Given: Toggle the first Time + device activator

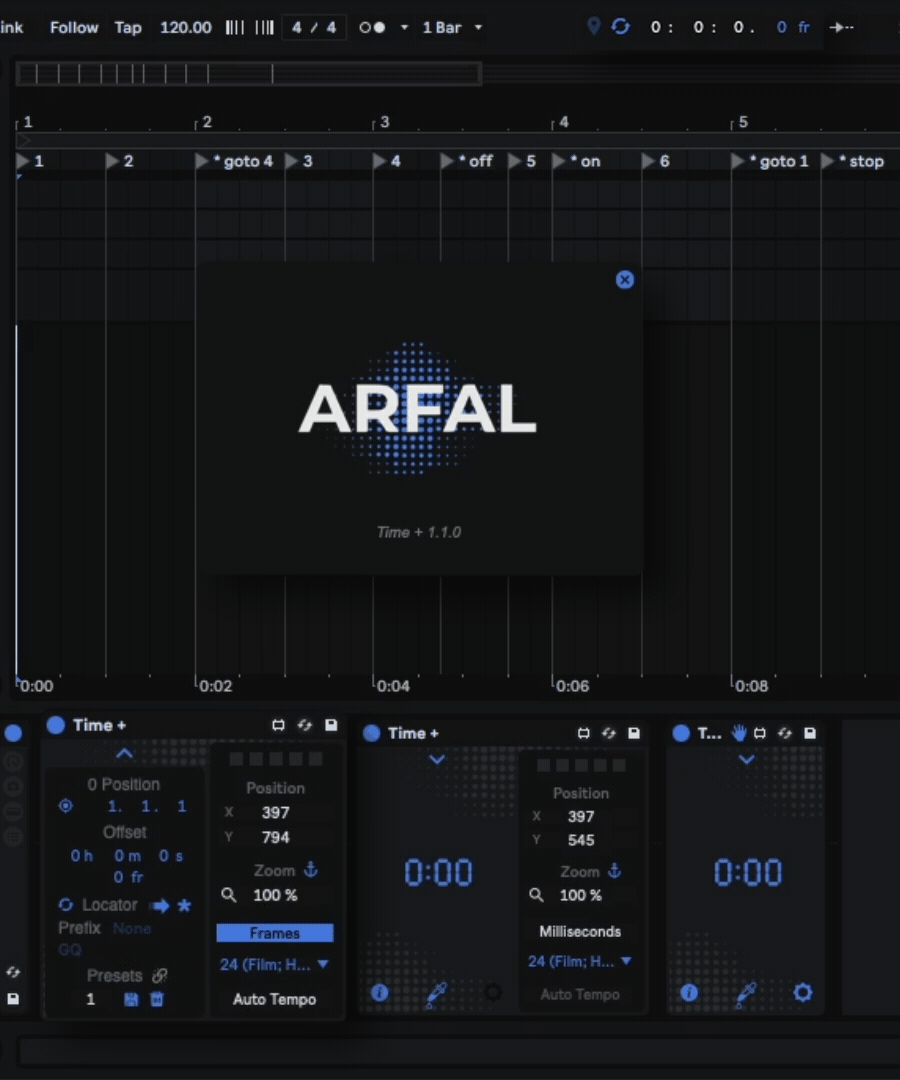Looking at the screenshot, I should [56, 725].
